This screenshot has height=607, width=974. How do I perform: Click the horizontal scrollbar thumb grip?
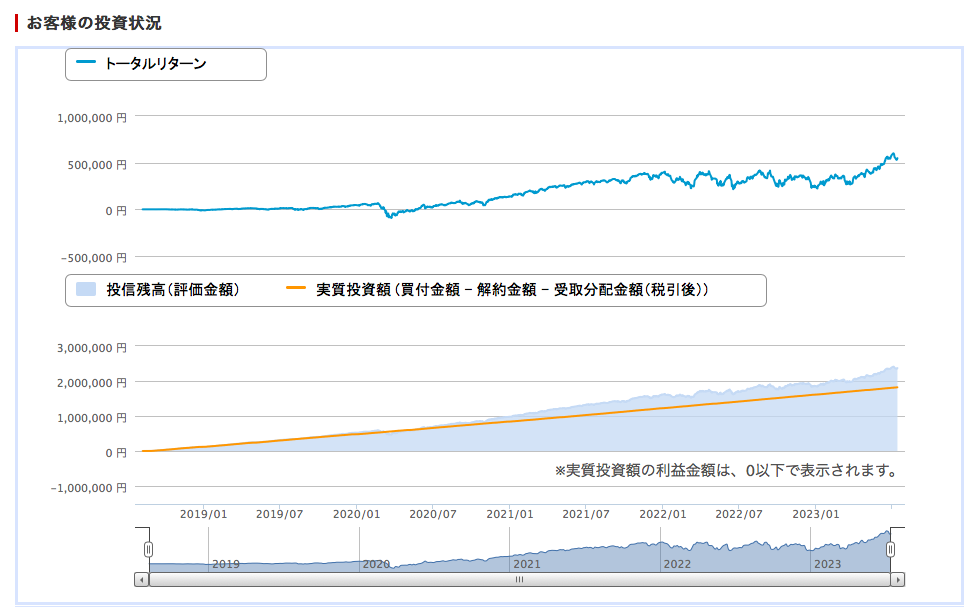pos(519,580)
